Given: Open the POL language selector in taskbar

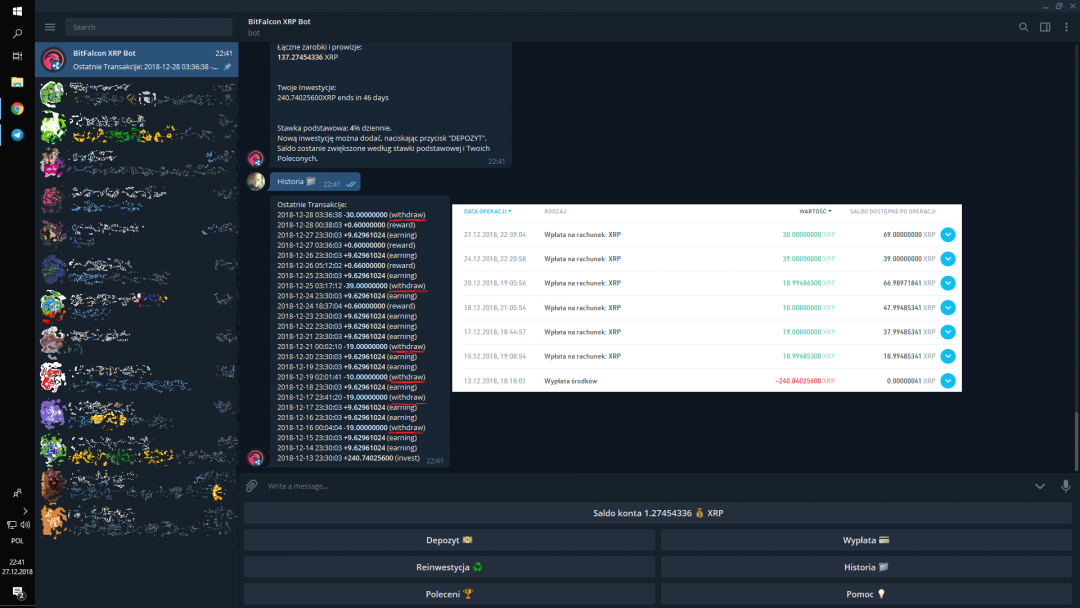Looking at the screenshot, I should (x=17, y=540).
